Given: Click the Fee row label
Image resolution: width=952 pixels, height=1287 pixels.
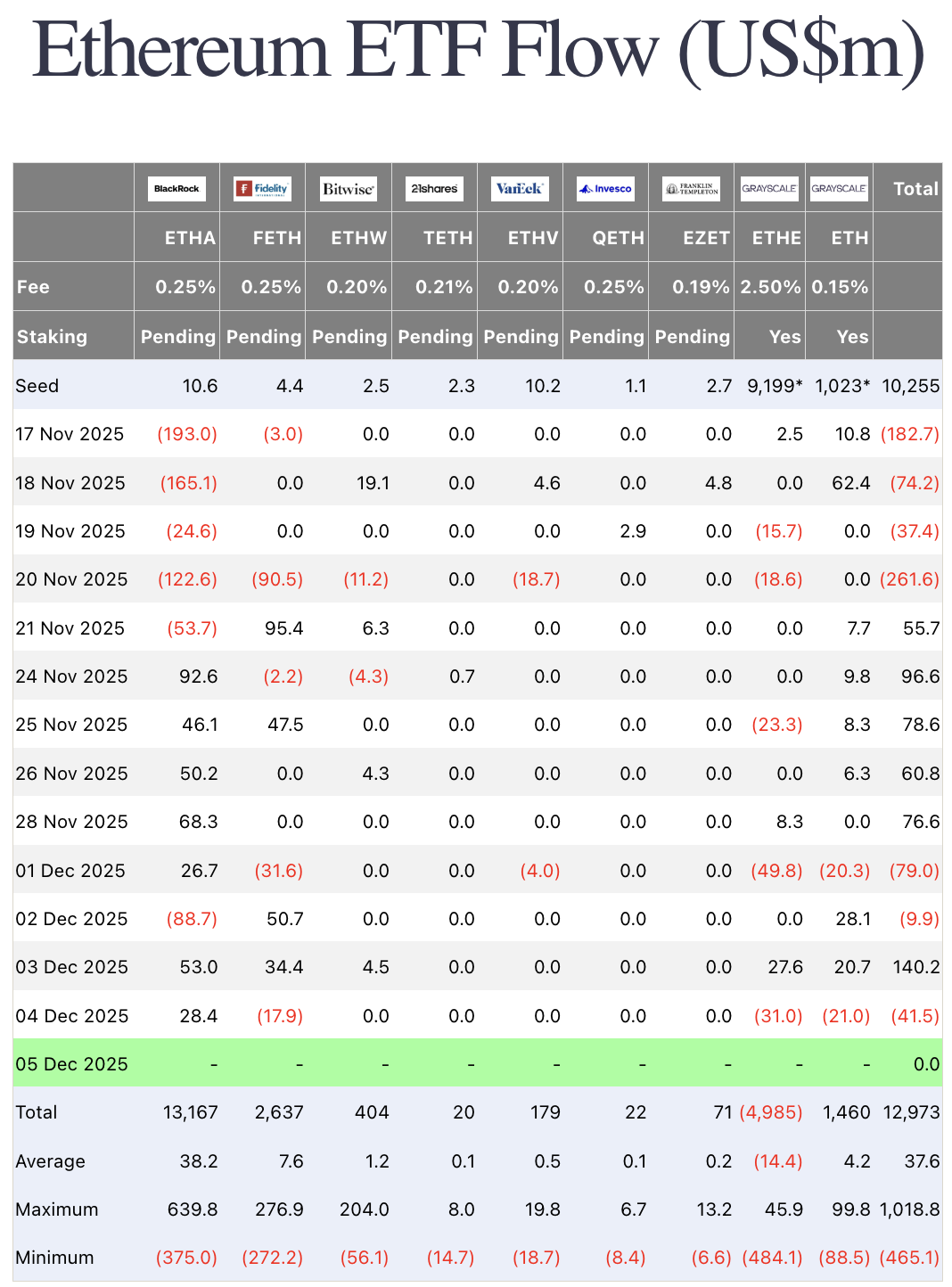Looking at the screenshot, I should (x=33, y=287).
